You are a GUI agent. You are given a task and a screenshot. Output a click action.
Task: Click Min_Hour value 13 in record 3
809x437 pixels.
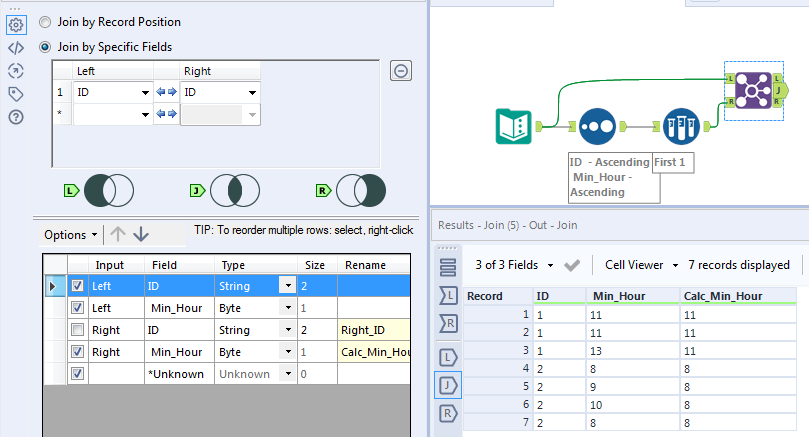[x=633, y=351]
